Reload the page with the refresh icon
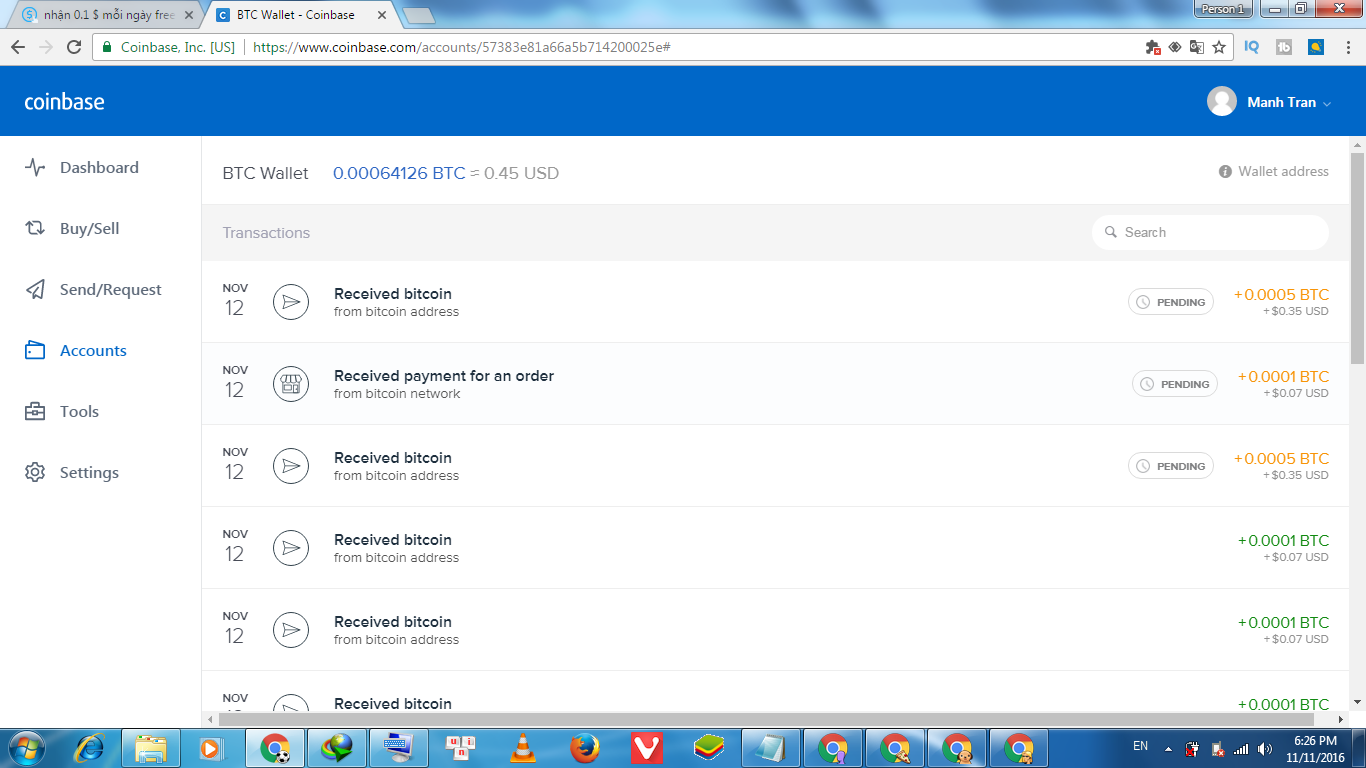This screenshot has width=1366, height=768. point(74,47)
